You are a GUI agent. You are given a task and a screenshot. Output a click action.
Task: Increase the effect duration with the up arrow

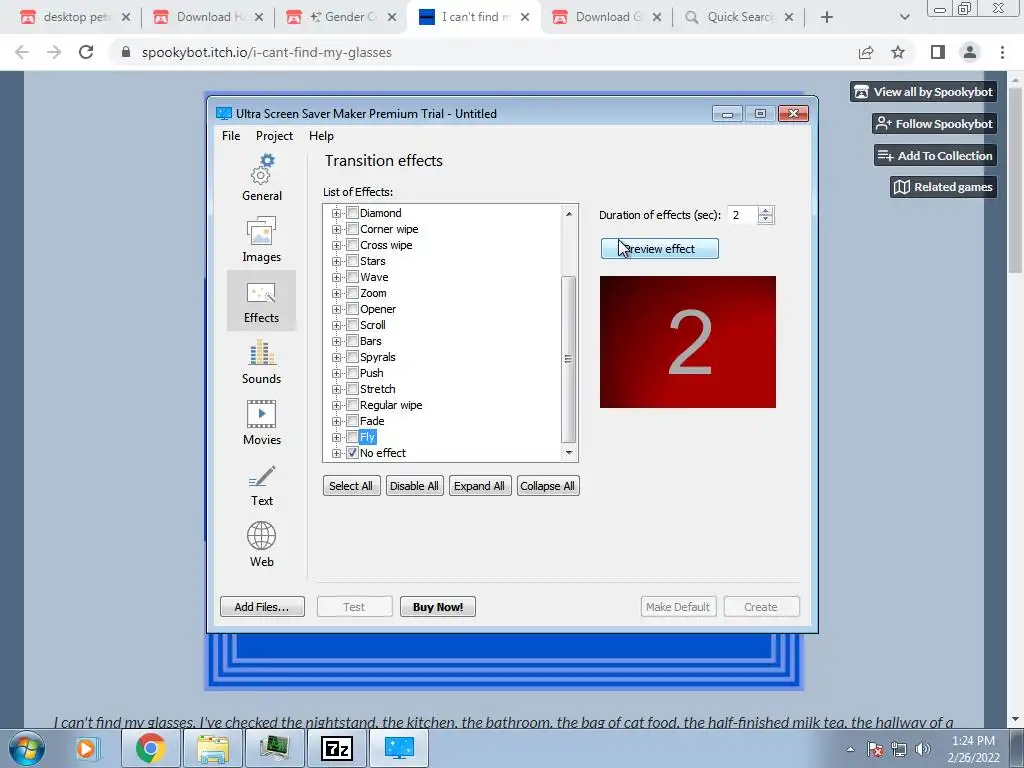(x=766, y=210)
